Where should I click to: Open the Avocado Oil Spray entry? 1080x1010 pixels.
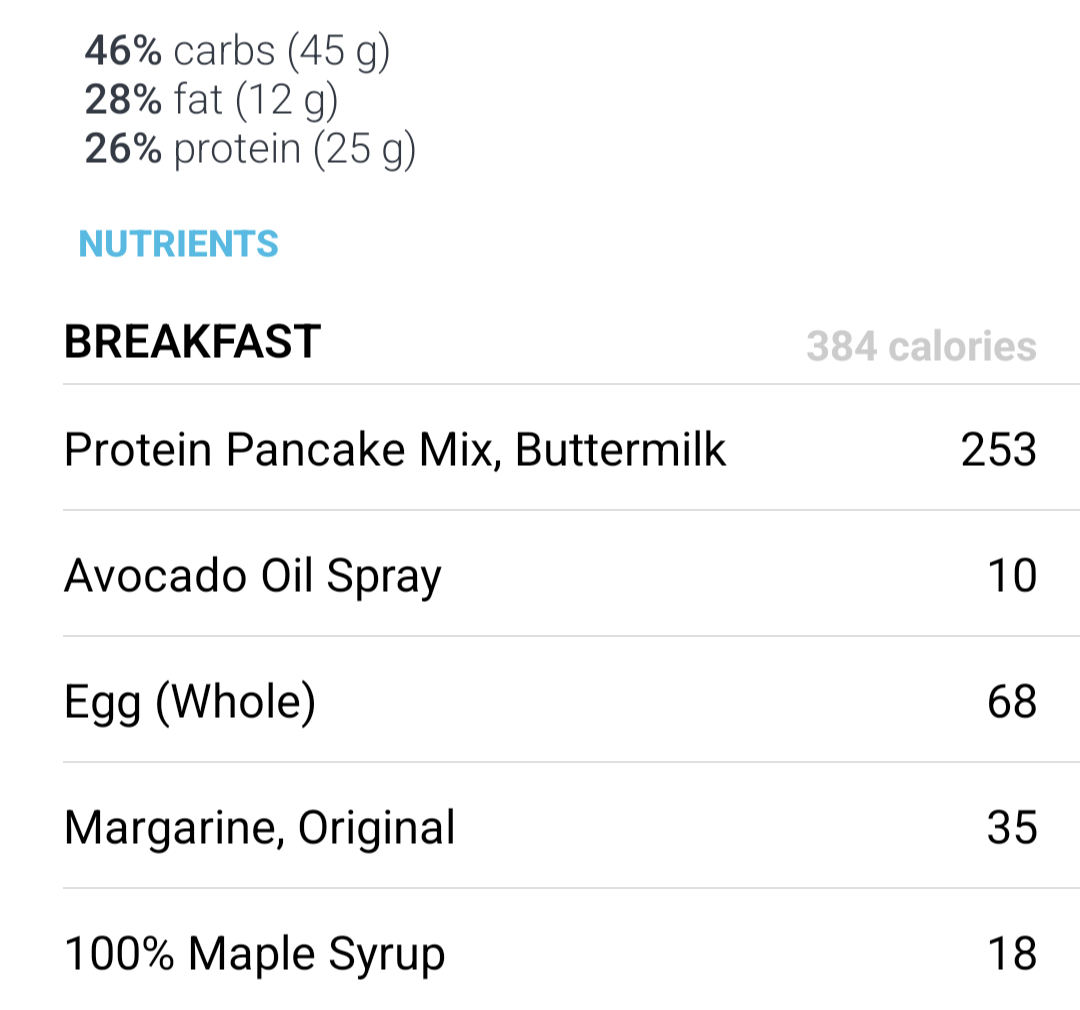click(571, 575)
